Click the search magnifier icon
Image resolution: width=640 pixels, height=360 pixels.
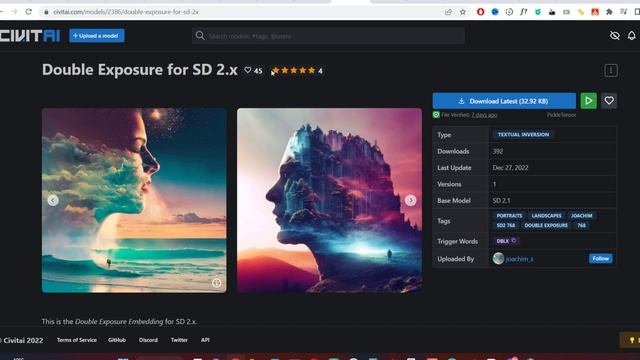(200, 36)
